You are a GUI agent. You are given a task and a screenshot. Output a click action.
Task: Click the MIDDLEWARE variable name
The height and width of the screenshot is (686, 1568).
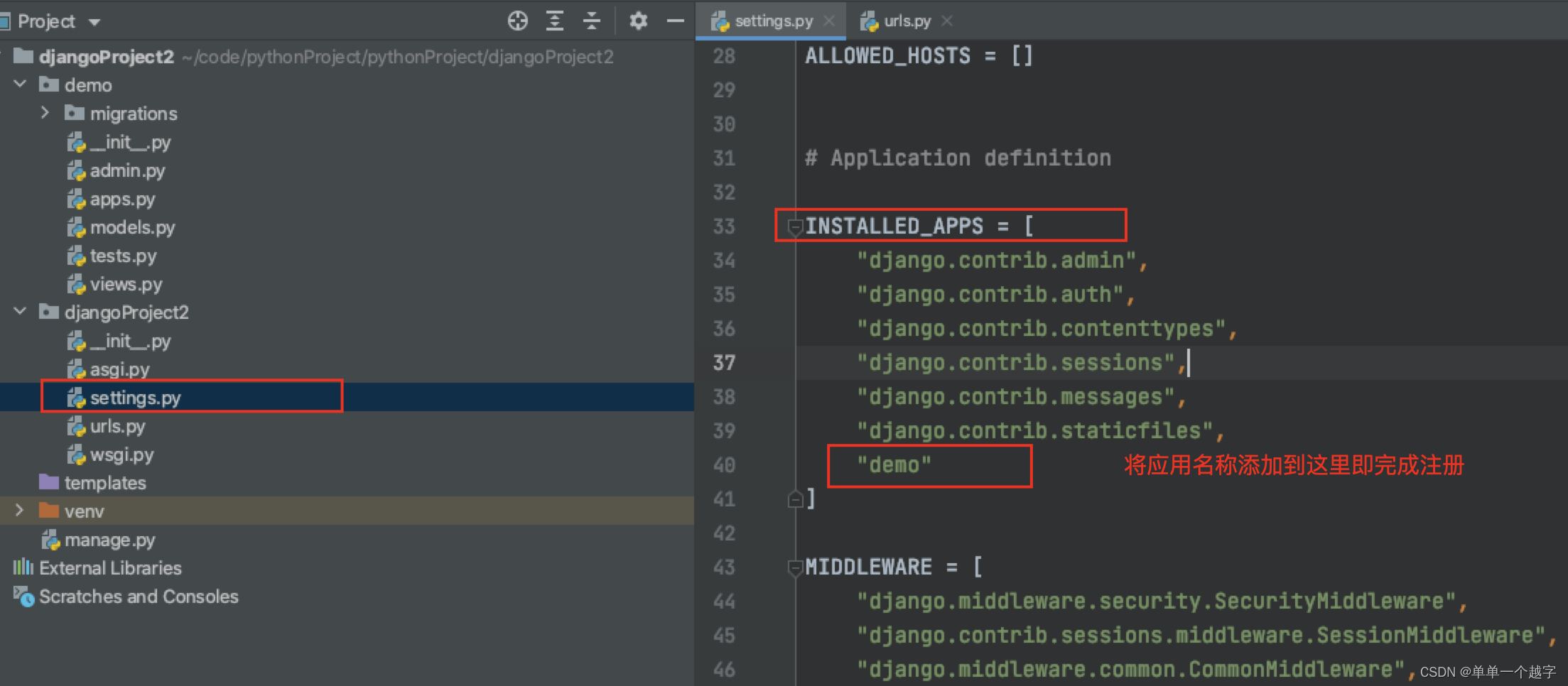[868, 567]
